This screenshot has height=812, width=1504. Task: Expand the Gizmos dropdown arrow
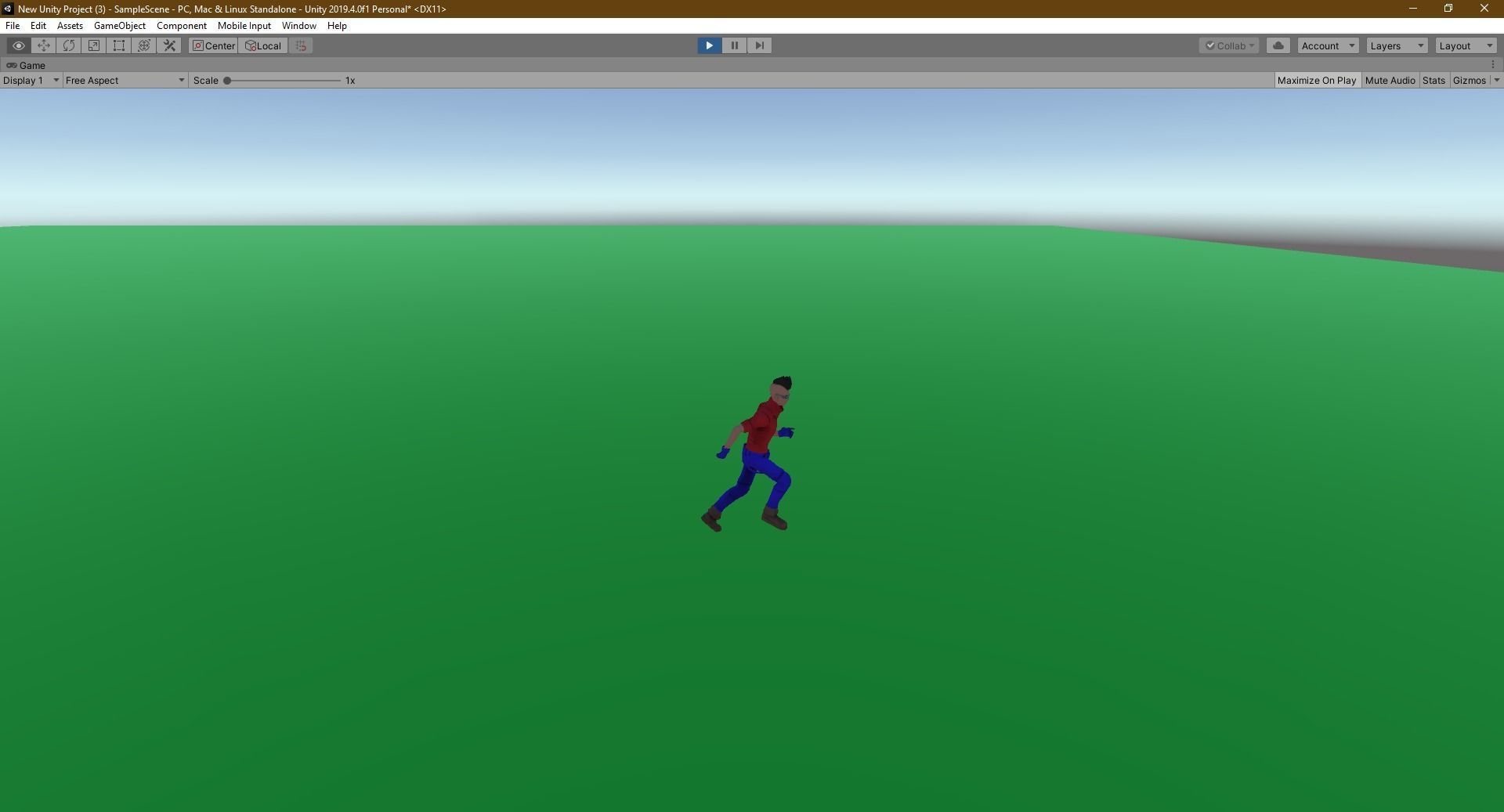coord(1496,81)
